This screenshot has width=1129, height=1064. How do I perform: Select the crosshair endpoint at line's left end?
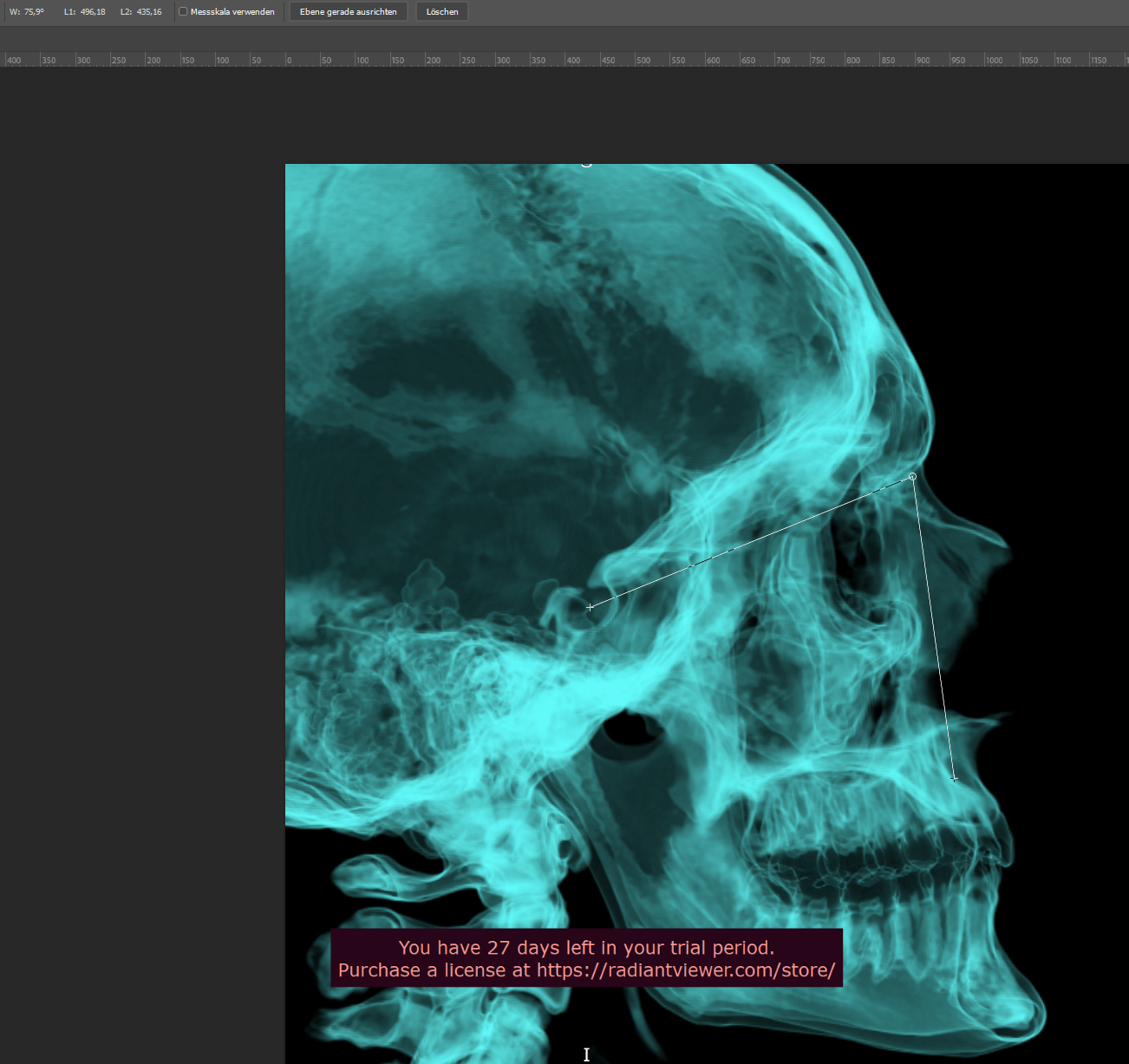(x=591, y=607)
